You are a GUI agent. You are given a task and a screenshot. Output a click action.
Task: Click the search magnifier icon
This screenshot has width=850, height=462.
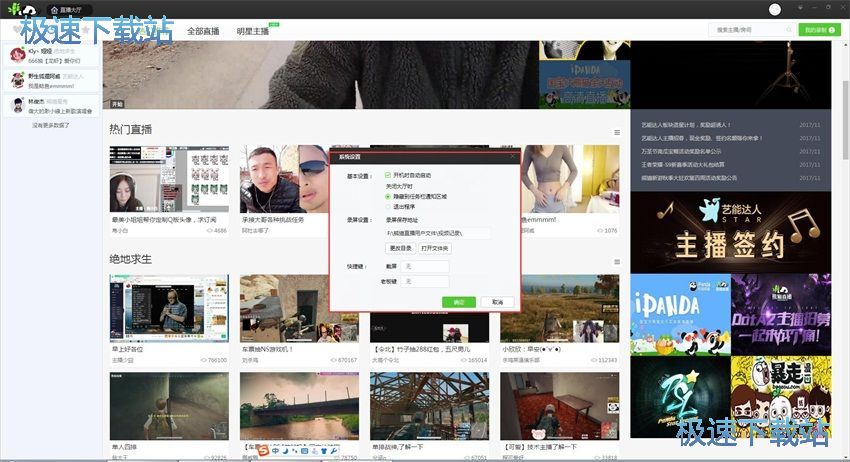coord(789,30)
